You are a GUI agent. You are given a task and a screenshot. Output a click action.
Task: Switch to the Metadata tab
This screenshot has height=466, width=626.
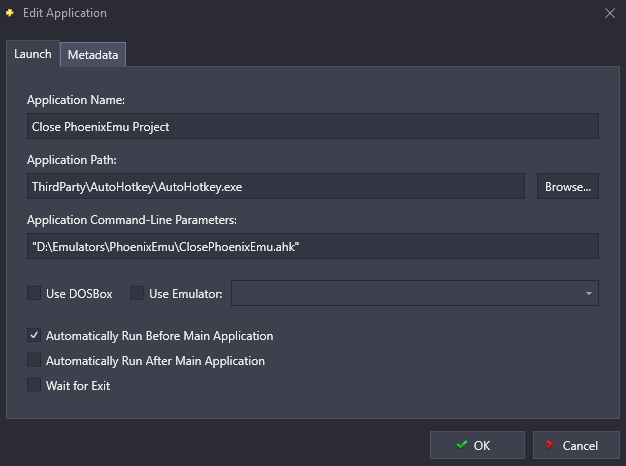tap(93, 55)
